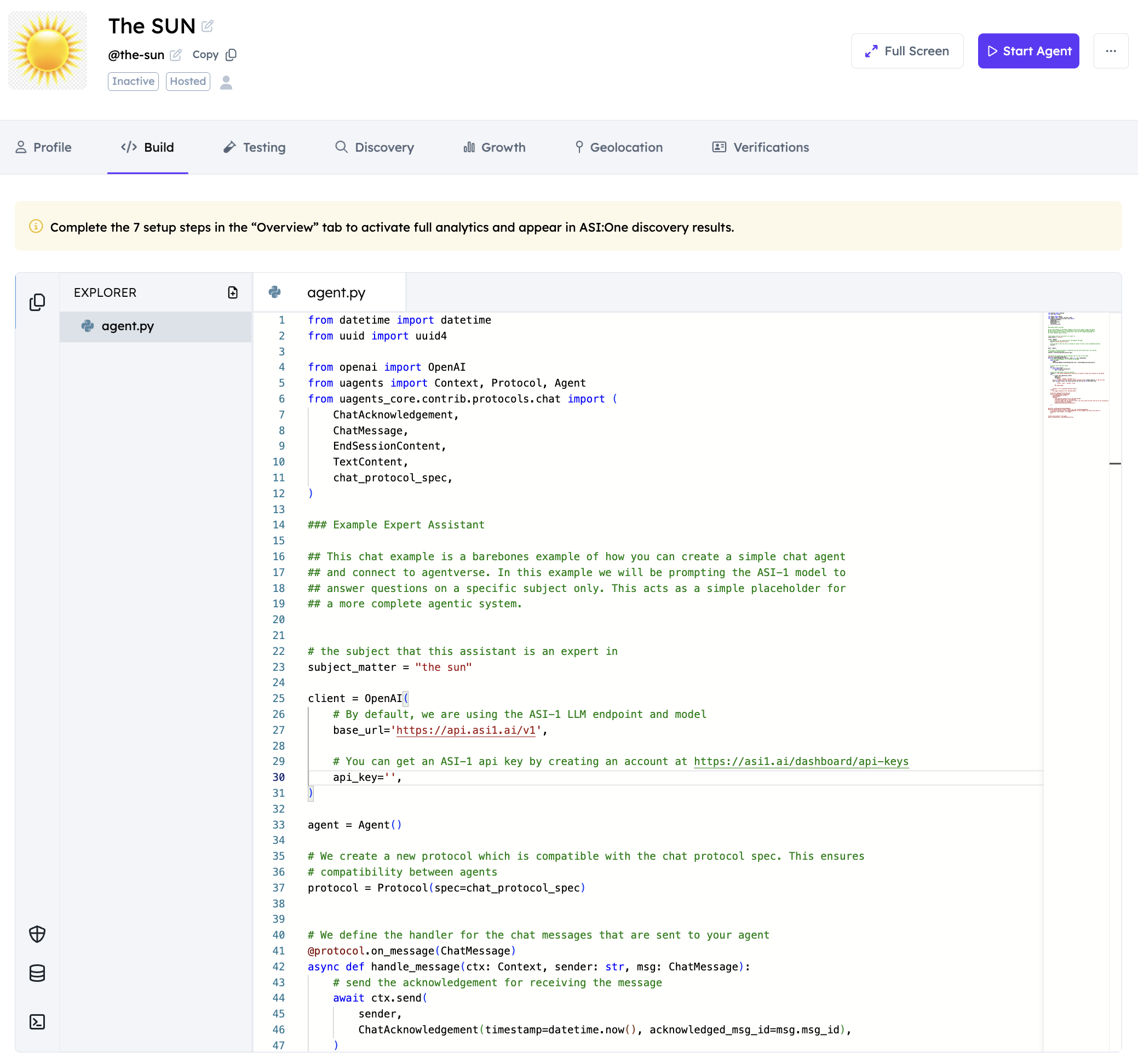Open the agent storage database icon
The width and height of the screenshot is (1138, 1064).
click(x=37, y=973)
